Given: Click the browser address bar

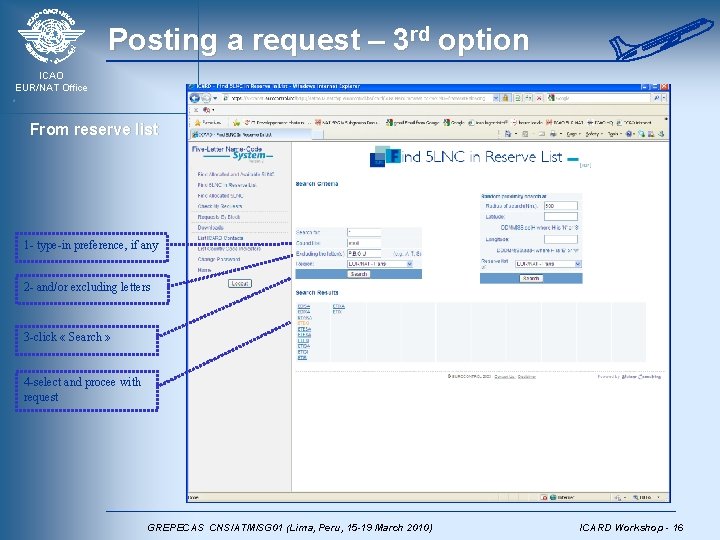Looking at the screenshot, I should 356,98.
